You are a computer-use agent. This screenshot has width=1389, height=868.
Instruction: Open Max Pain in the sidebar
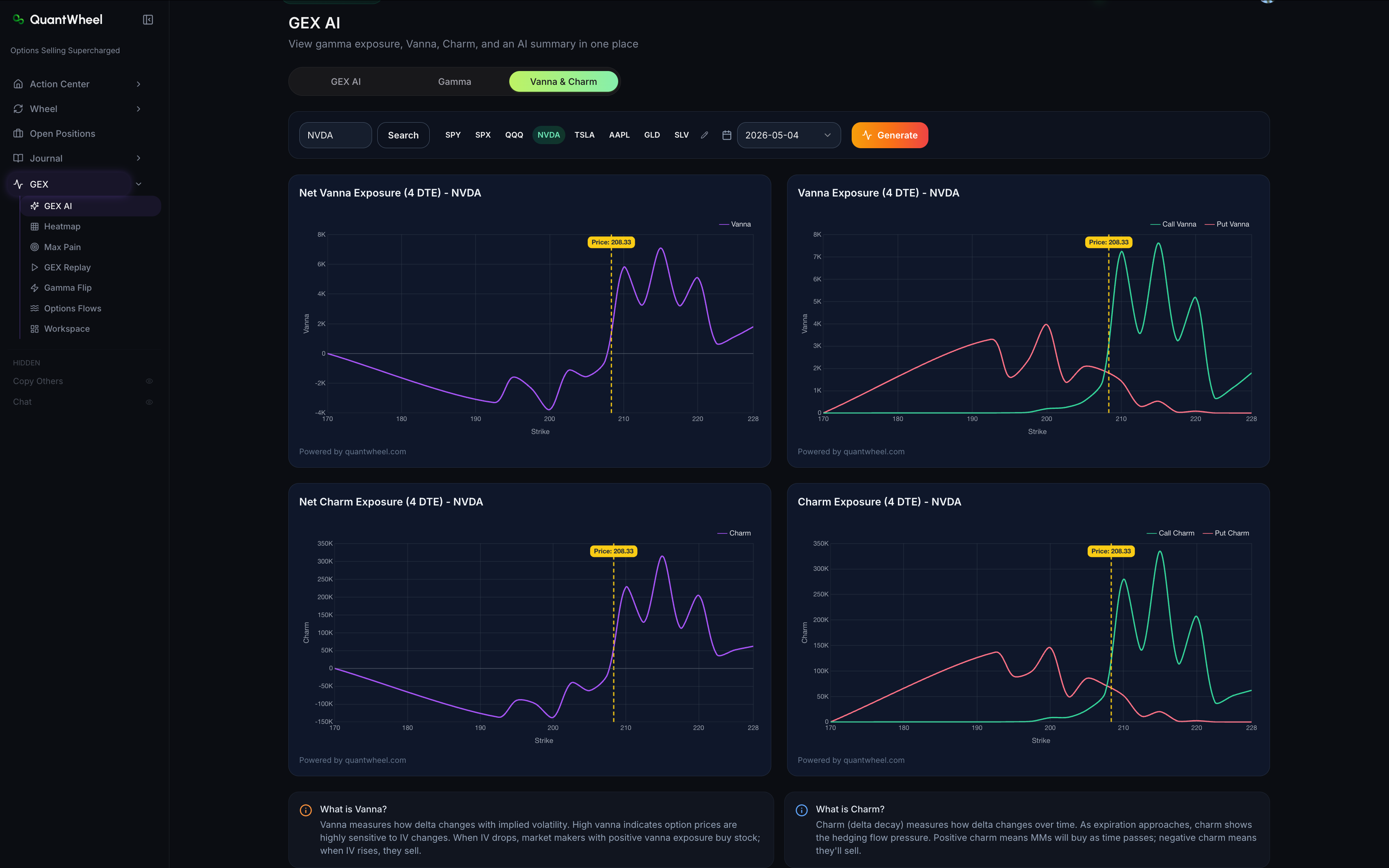tap(91, 247)
